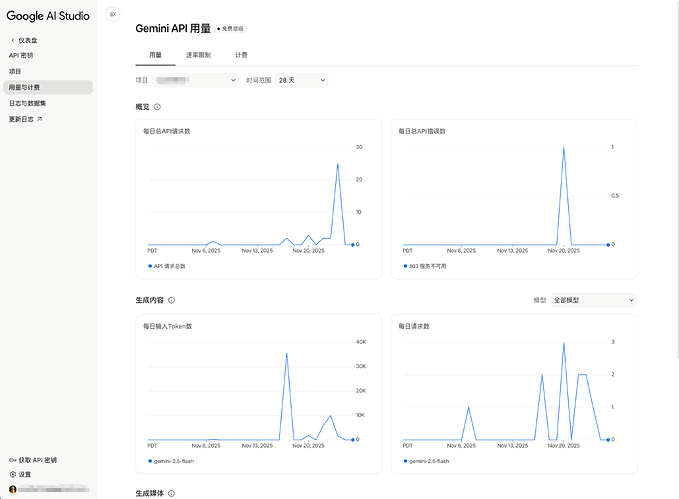
Task: Click the gear icon for 设置
Action: click(x=13, y=474)
